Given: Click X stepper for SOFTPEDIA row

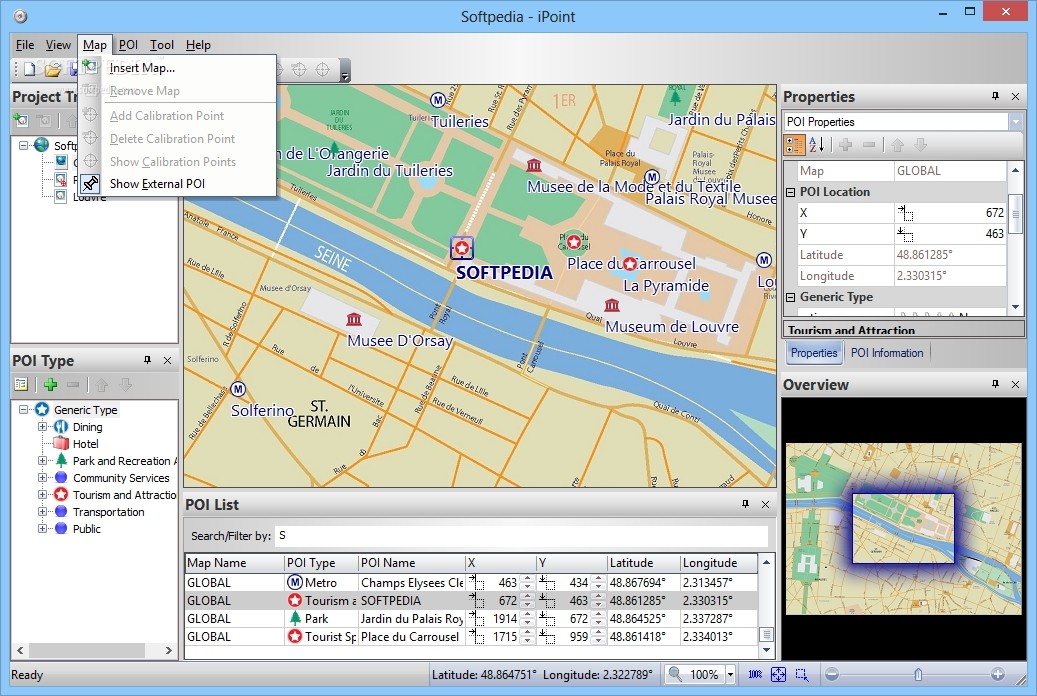Looking at the screenshot, I should click(527, 600).
